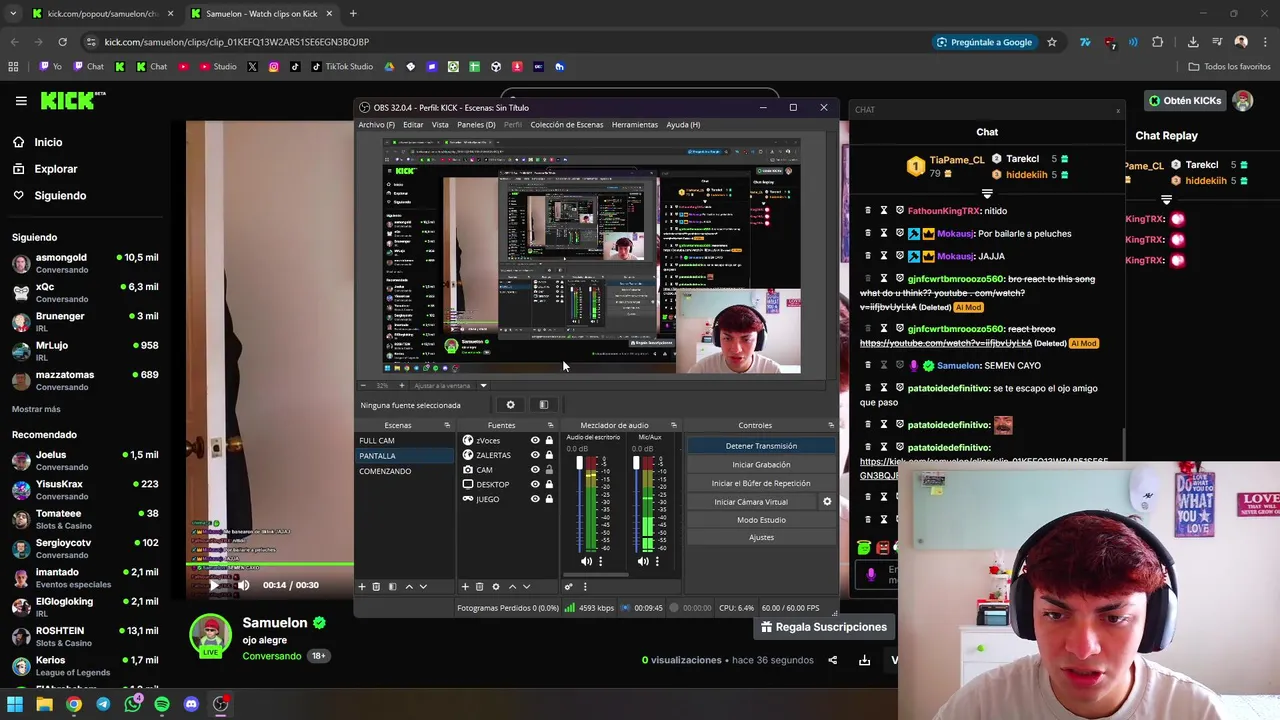The image size is (1280, 720).
Task: Open the audio mixer toolbar three-dot menu
Action: [x=584, y=587]
